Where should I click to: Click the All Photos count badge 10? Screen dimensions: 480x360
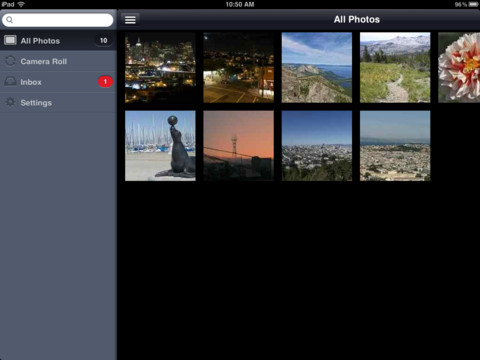(104, 40)
